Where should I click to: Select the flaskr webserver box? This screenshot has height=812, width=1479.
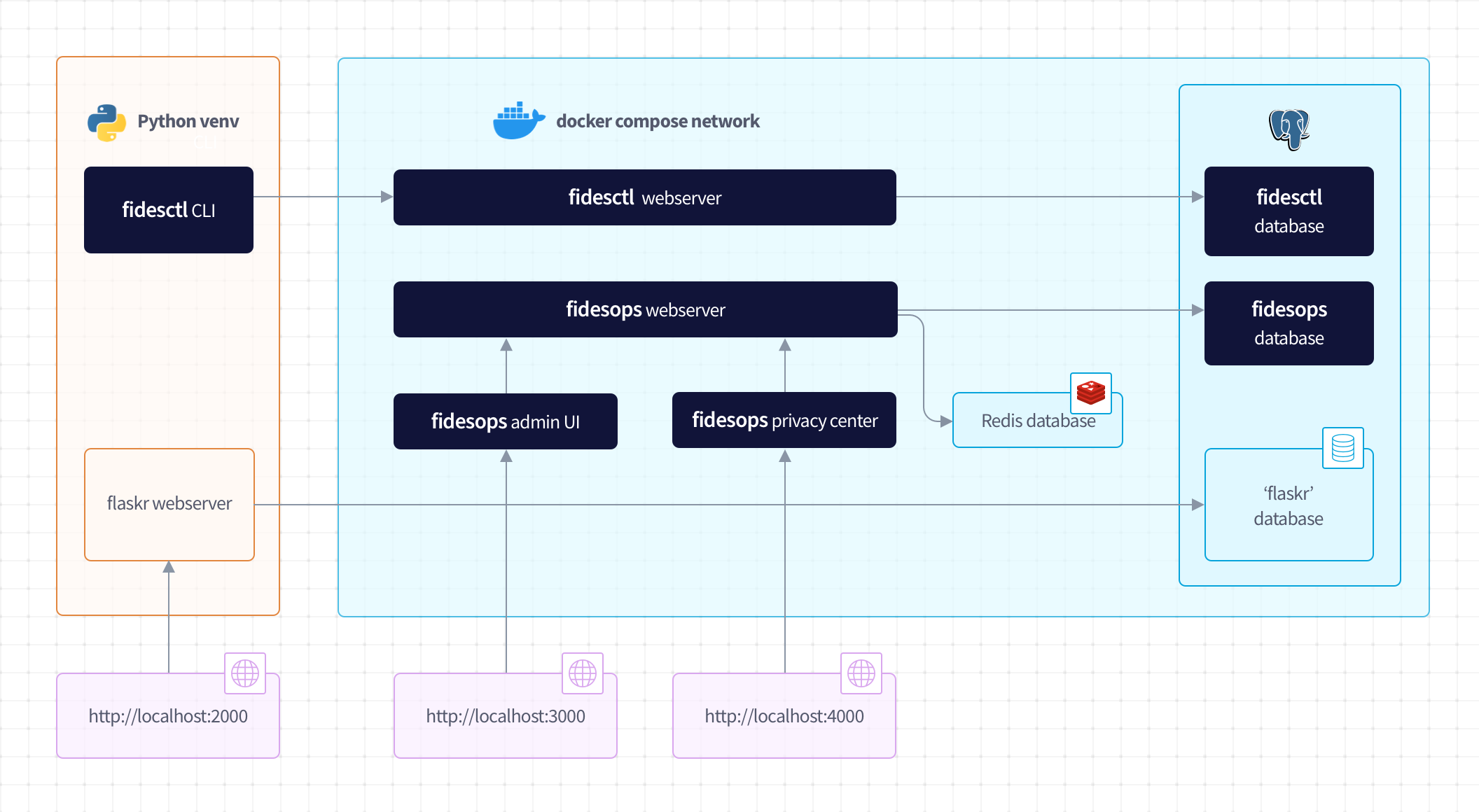click(169, 504)
